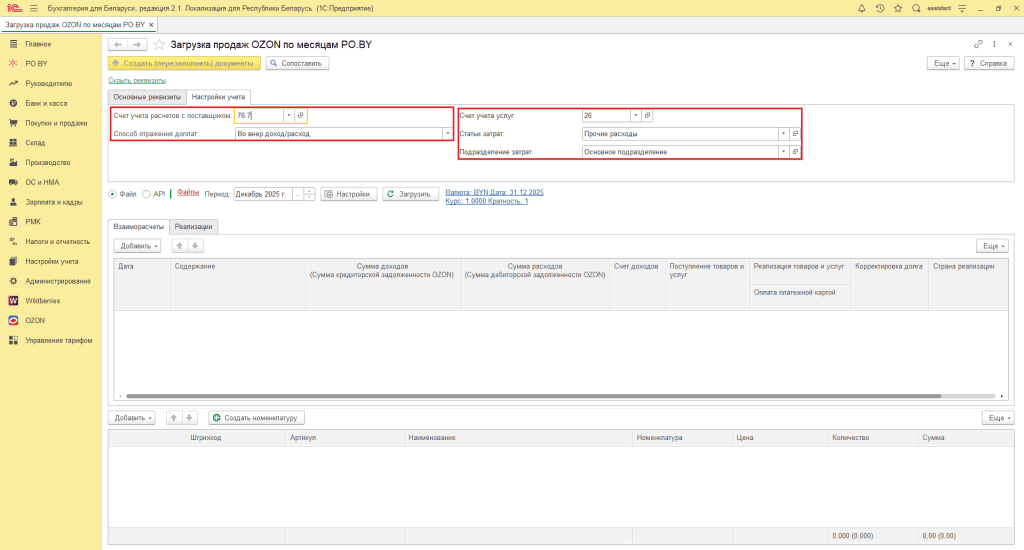Increase the Период value with stepper
The height and width of the screenshot is (550, 1024).
coord(310,191)
